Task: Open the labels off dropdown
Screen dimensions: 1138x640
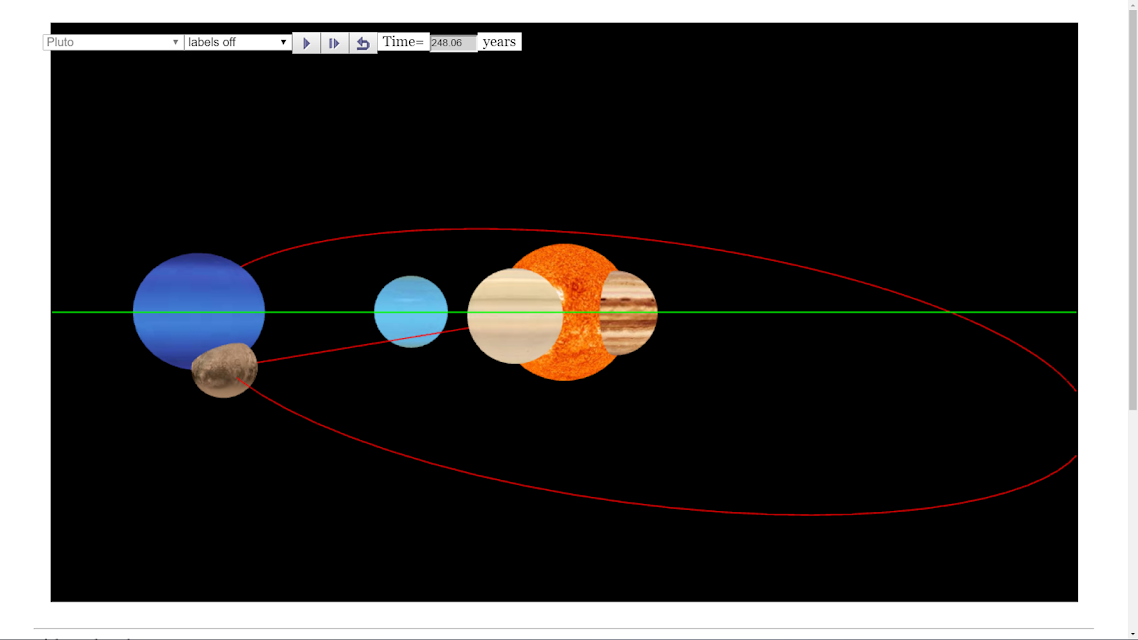Action: [x=237, y=42]
